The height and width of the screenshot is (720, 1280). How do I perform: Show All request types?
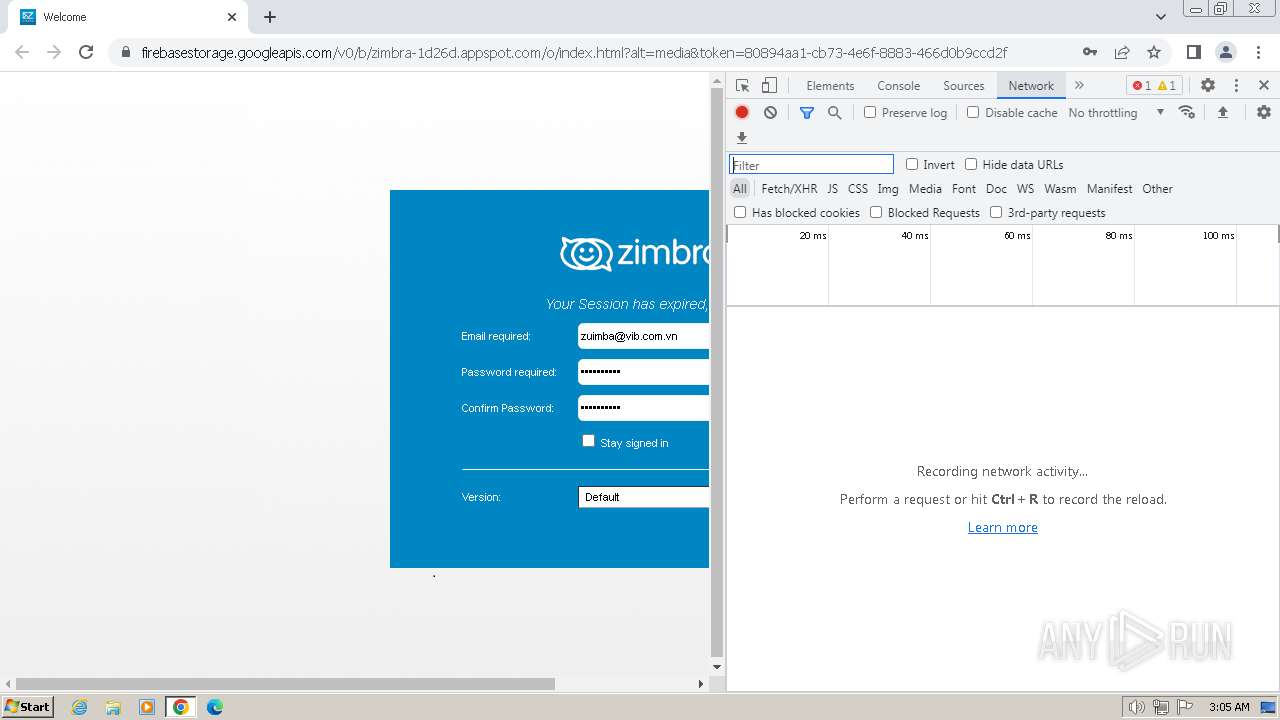pos(740,189)
